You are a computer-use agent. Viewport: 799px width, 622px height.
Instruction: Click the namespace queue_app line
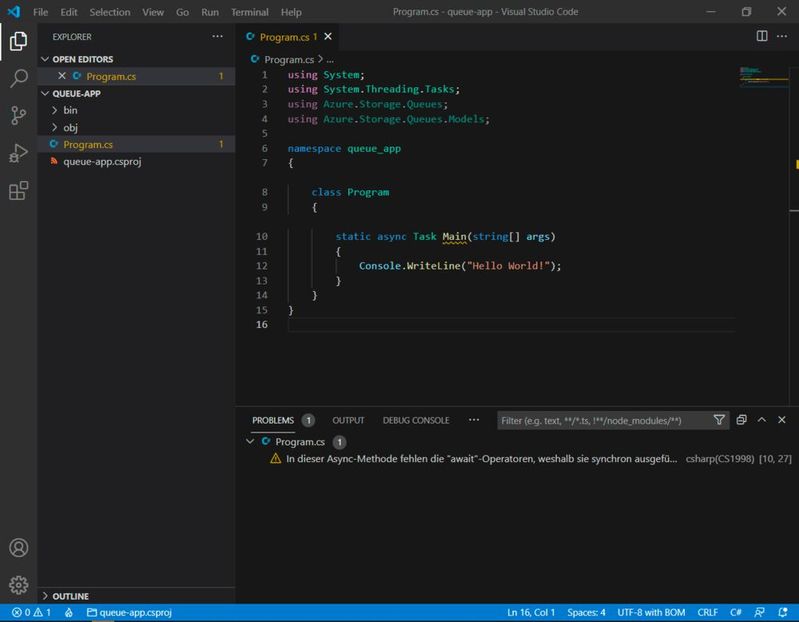coord(344,148)
